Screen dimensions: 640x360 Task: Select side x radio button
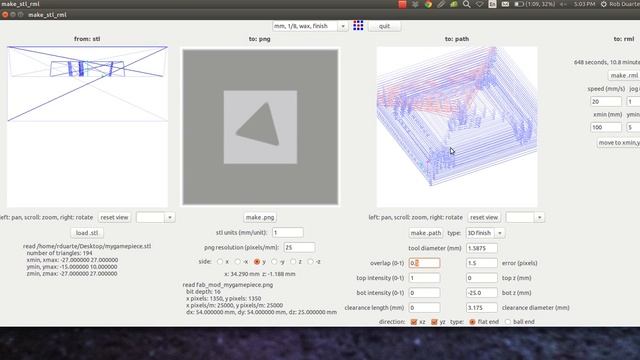(x=220, y=262)
